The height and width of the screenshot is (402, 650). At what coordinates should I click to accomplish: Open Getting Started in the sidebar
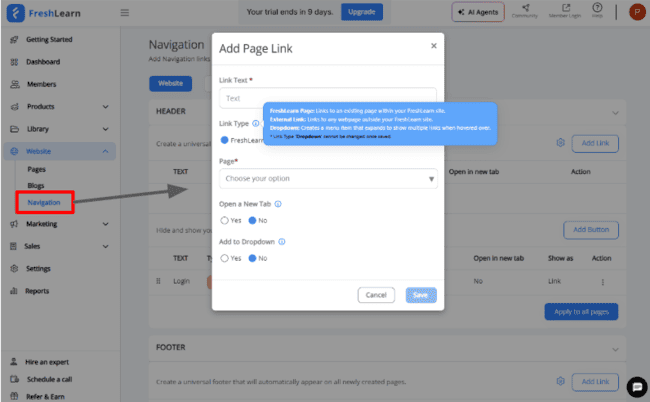pyautogui.click(x=49, y=40)
